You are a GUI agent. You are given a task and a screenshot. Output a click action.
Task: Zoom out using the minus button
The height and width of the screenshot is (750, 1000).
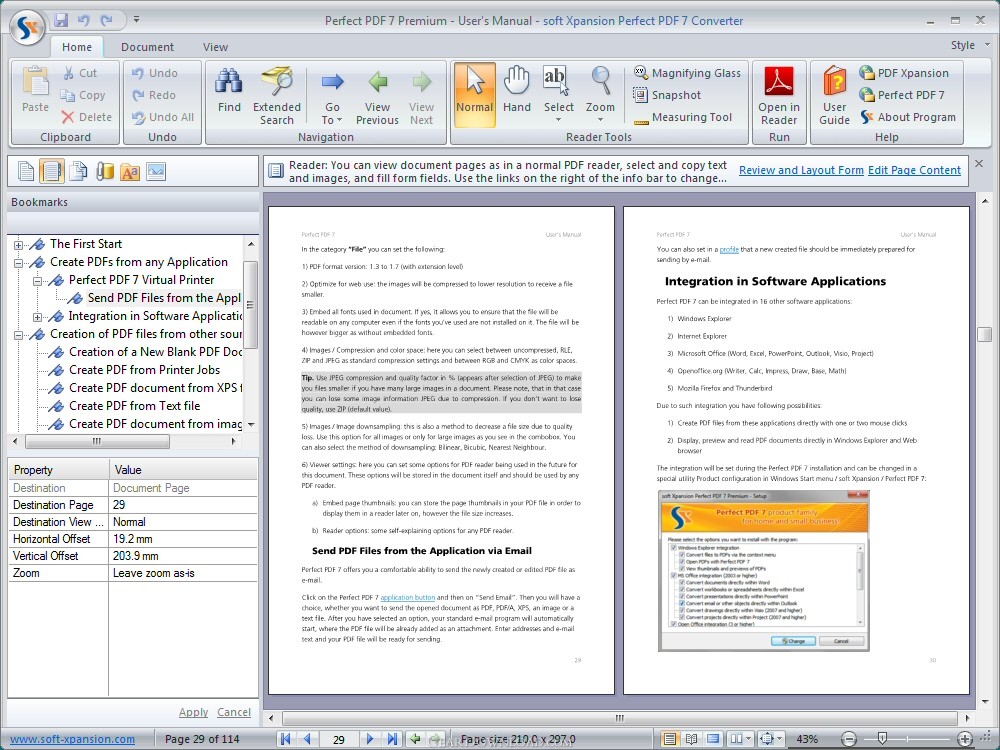coord(849,739)
